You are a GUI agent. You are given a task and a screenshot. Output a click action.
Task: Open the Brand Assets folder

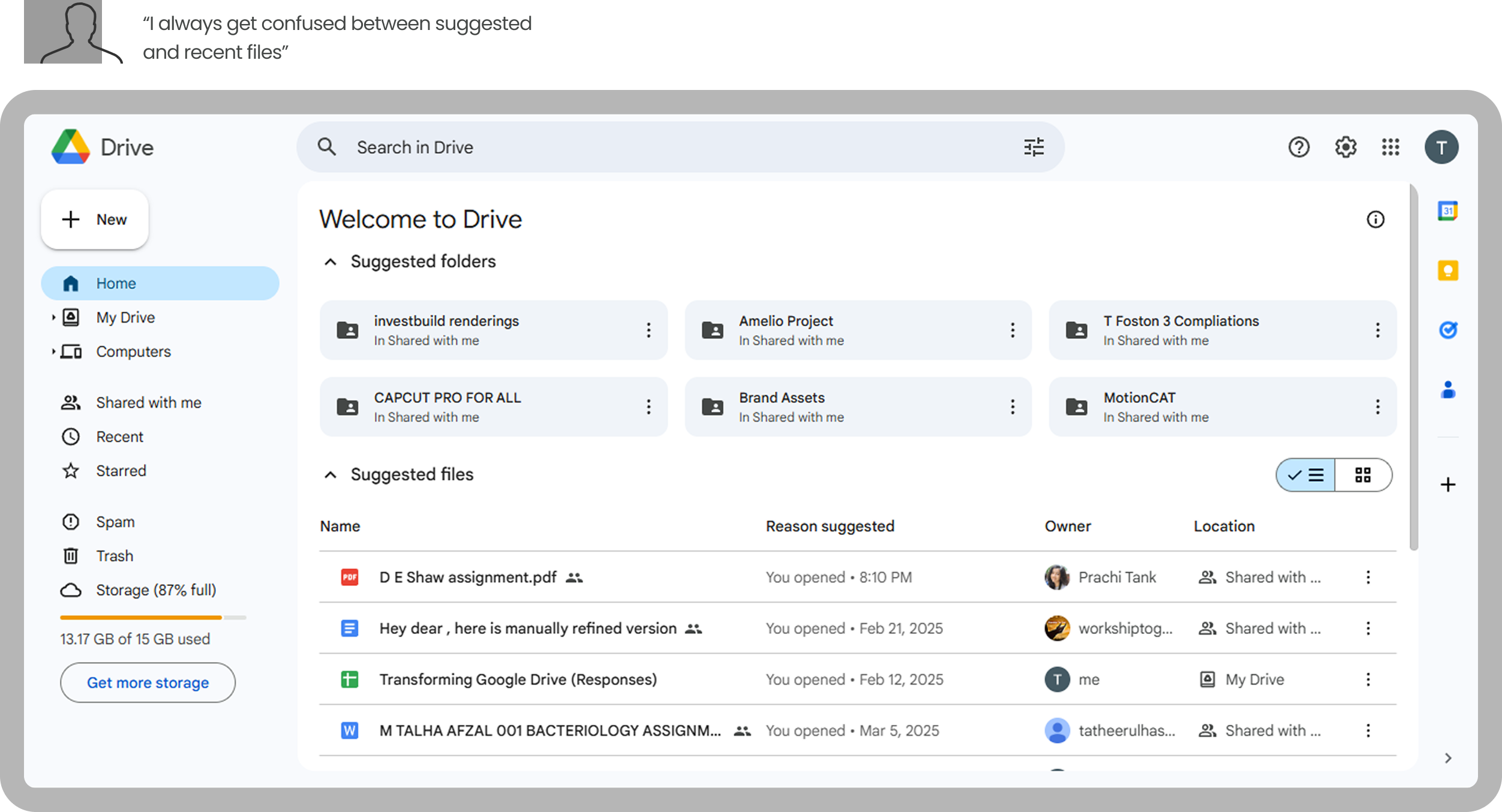coord(858,407)
